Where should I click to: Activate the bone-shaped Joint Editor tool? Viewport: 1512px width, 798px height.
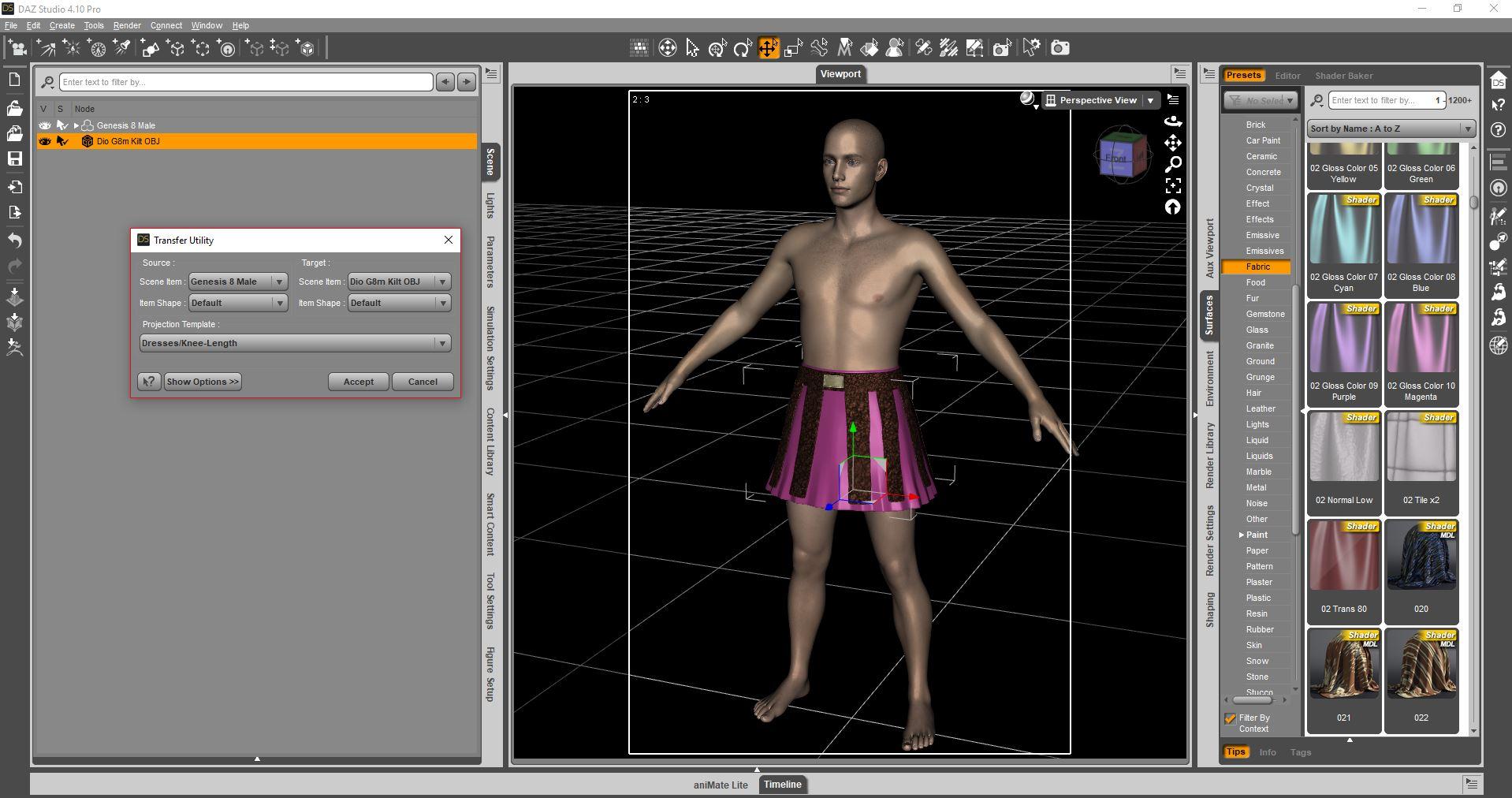[819, 48]
